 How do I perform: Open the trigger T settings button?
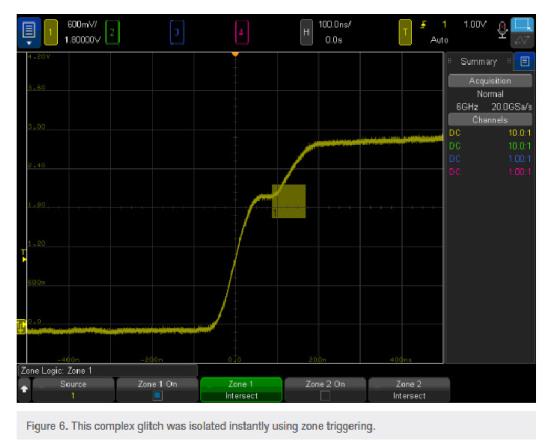(405, 32)
